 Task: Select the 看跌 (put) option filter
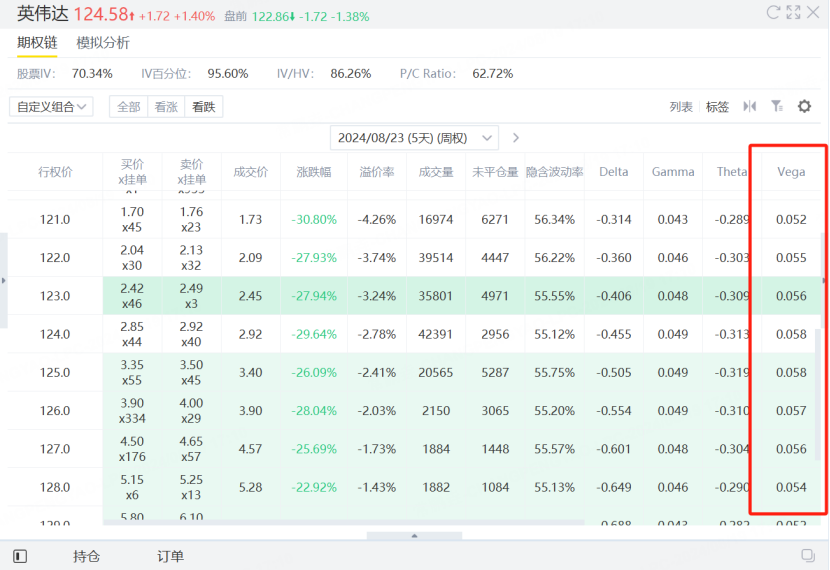(203, 107)
